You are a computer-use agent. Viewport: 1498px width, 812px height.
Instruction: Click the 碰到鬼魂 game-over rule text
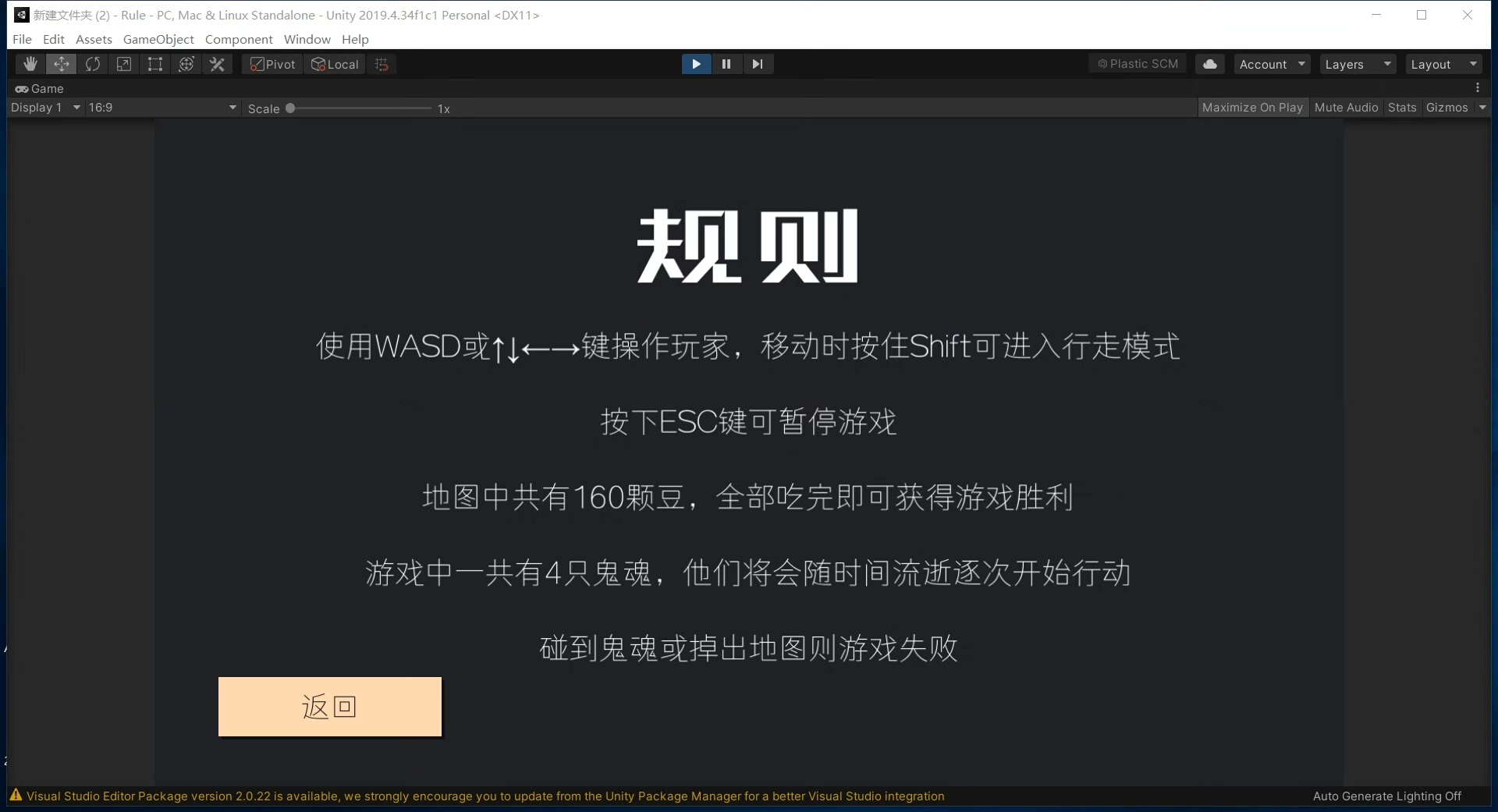pyautogui.click(x=748, y=648)
